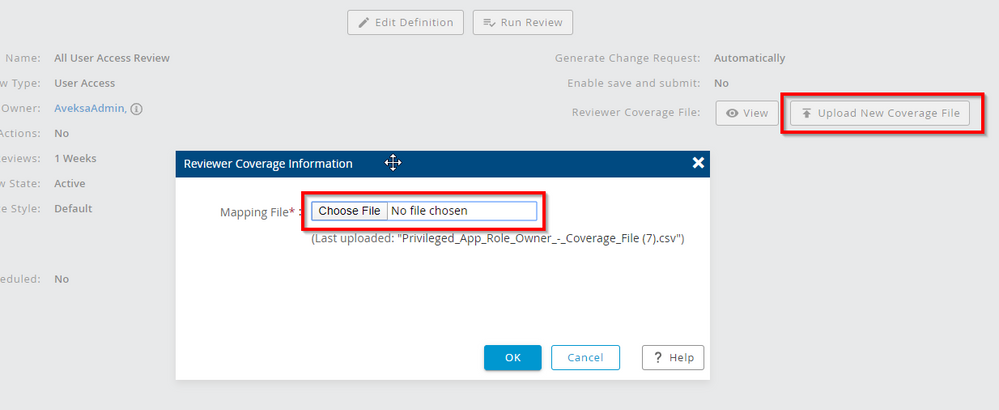Screen dimensions: 999x410
Task: Click the 'Automatically' change request value
Action: 749,58
